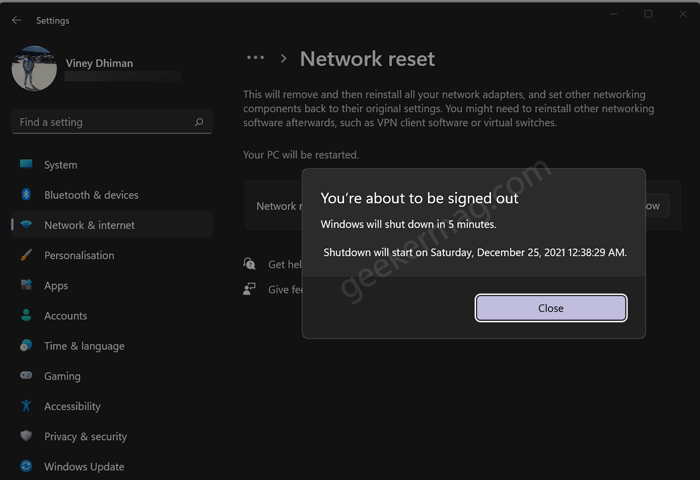
Task: Click the Privacy shield icon
Action: click(26, 436)
